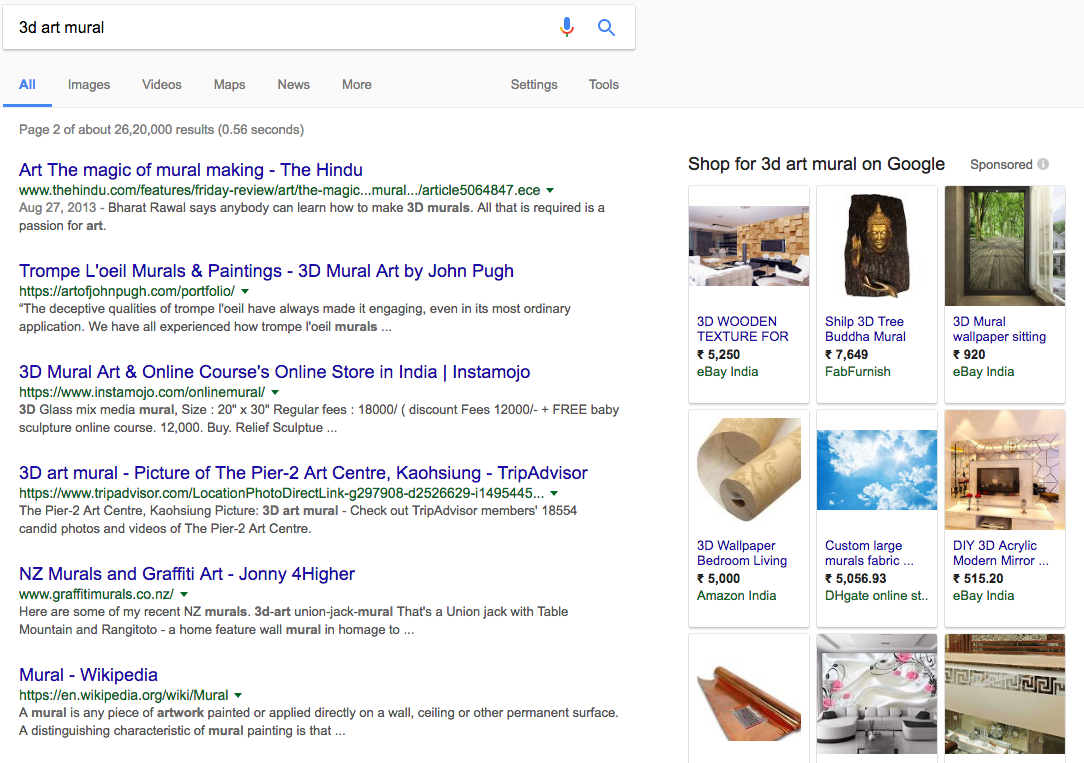
Task: Open the Buddha mural product image
Action: pos(876,246)
